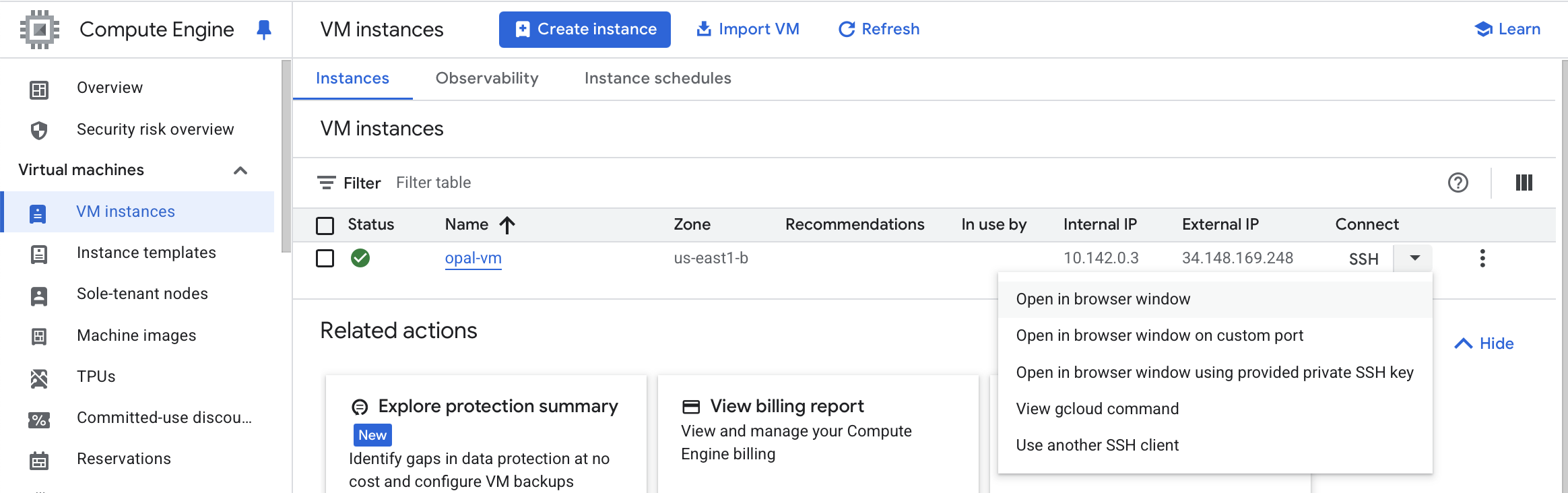Click the Reservations calendar icon

click(39, 461)
